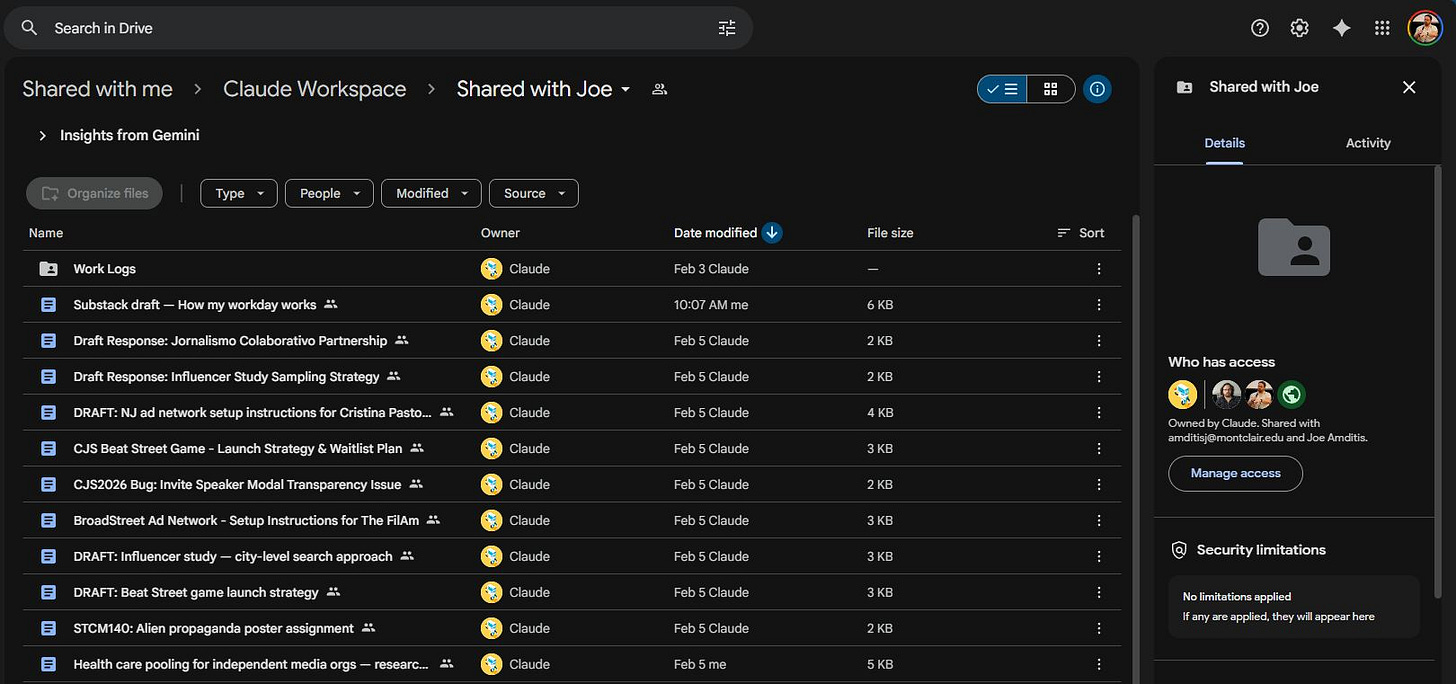The image size is (1456, 684).
Task: Open the Settings gear icon
Action: [1299, 28]
